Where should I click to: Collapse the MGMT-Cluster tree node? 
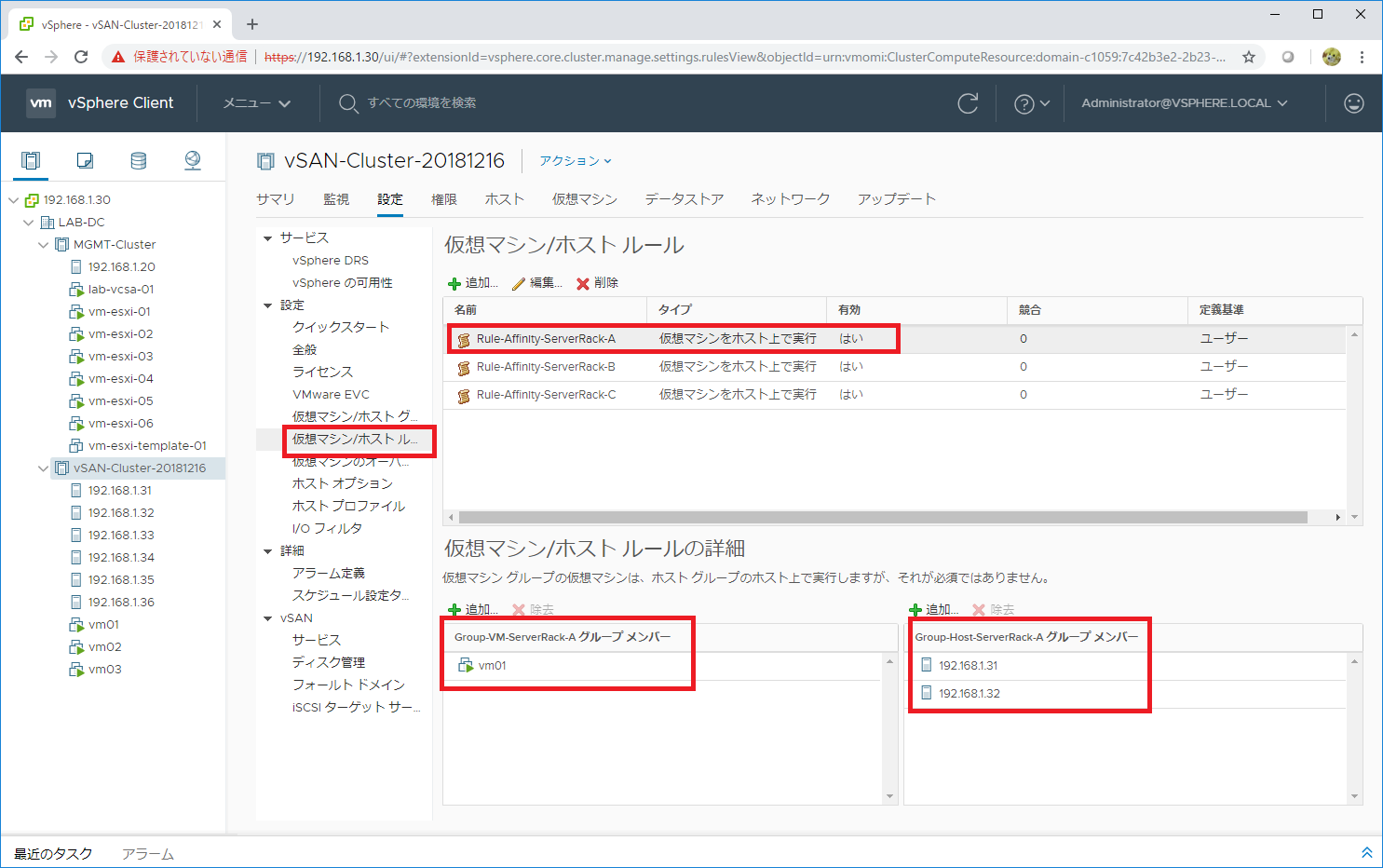pyautogui.click(x=44, y=245)
